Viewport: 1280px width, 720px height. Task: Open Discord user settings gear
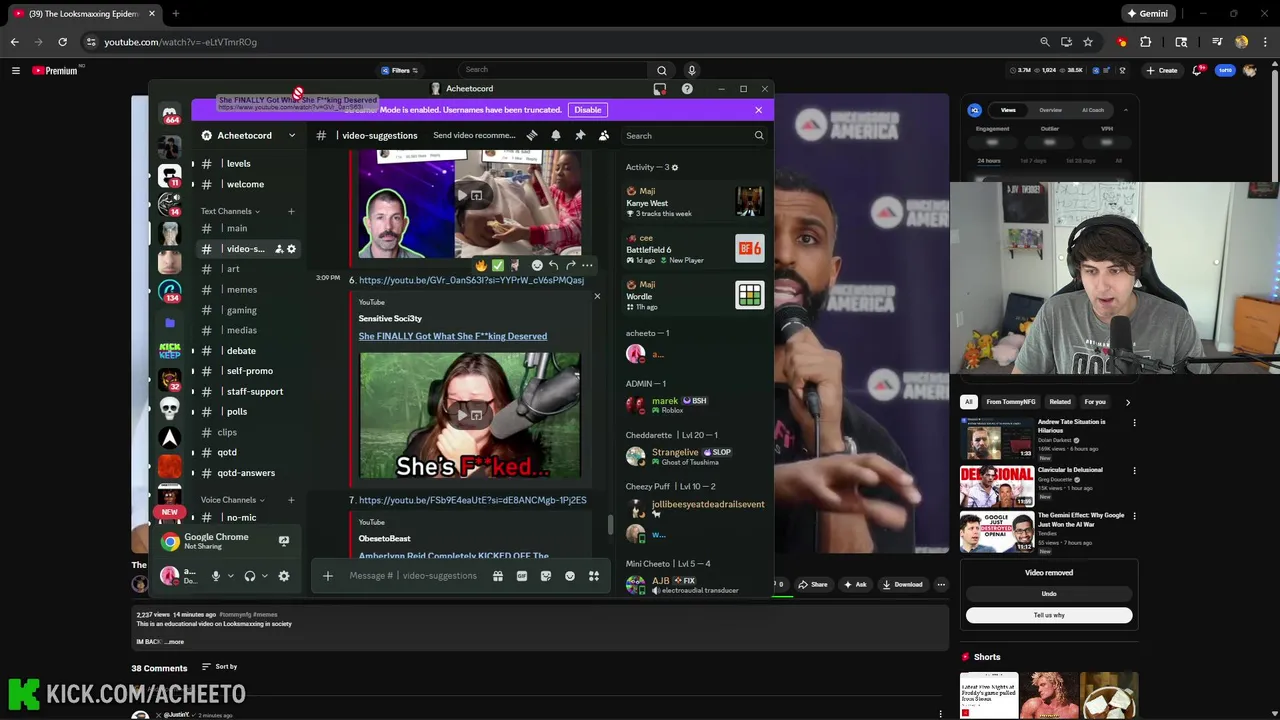pos(284,576)
